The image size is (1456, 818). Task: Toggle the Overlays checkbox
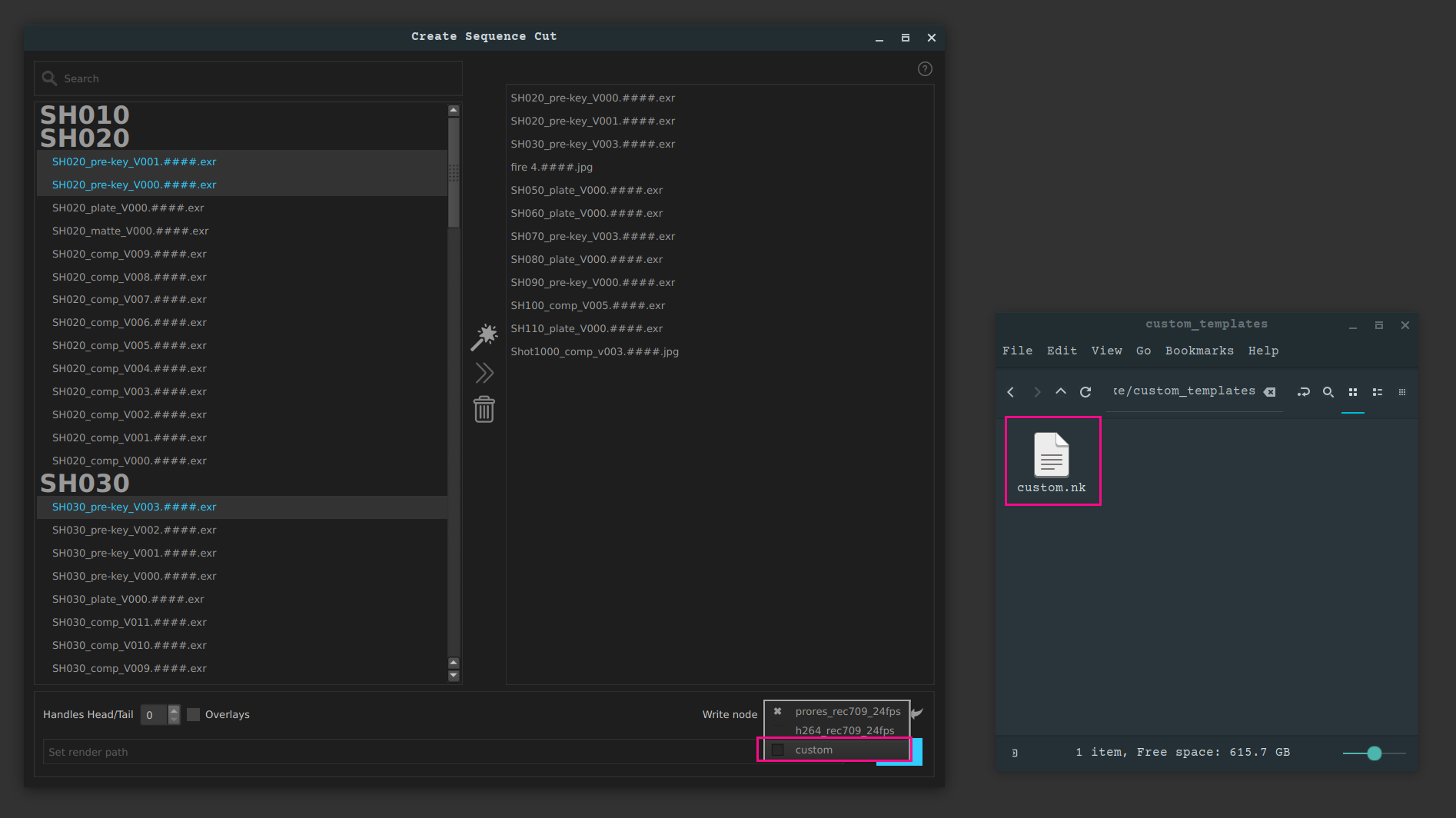[194, 714]
